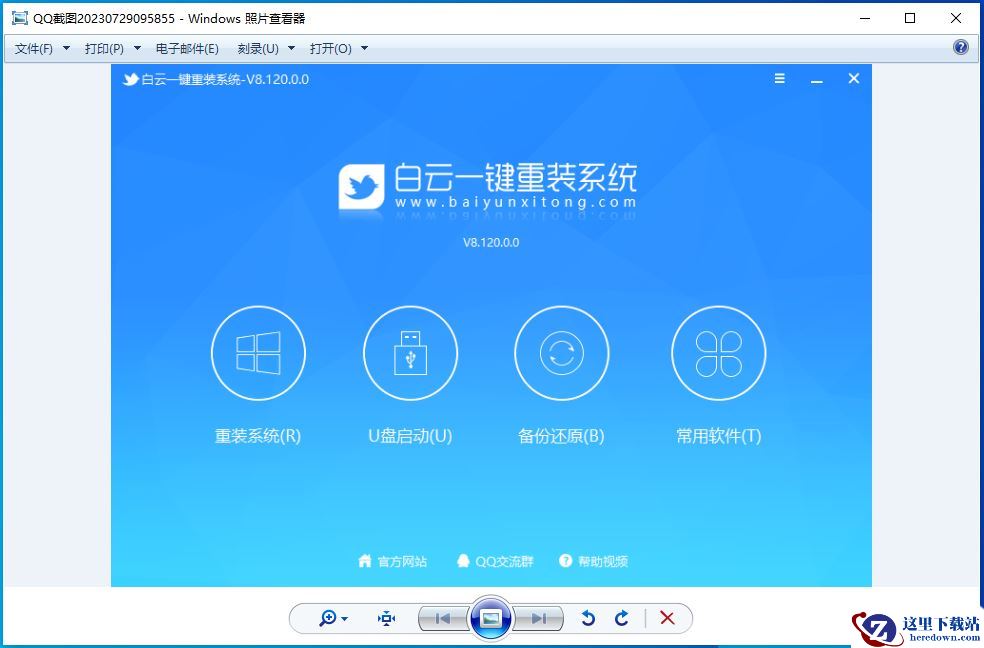Click the 电子邮件(E) menu item
Viewport: 984px width, 648px height.
click(x=187, y=49)
